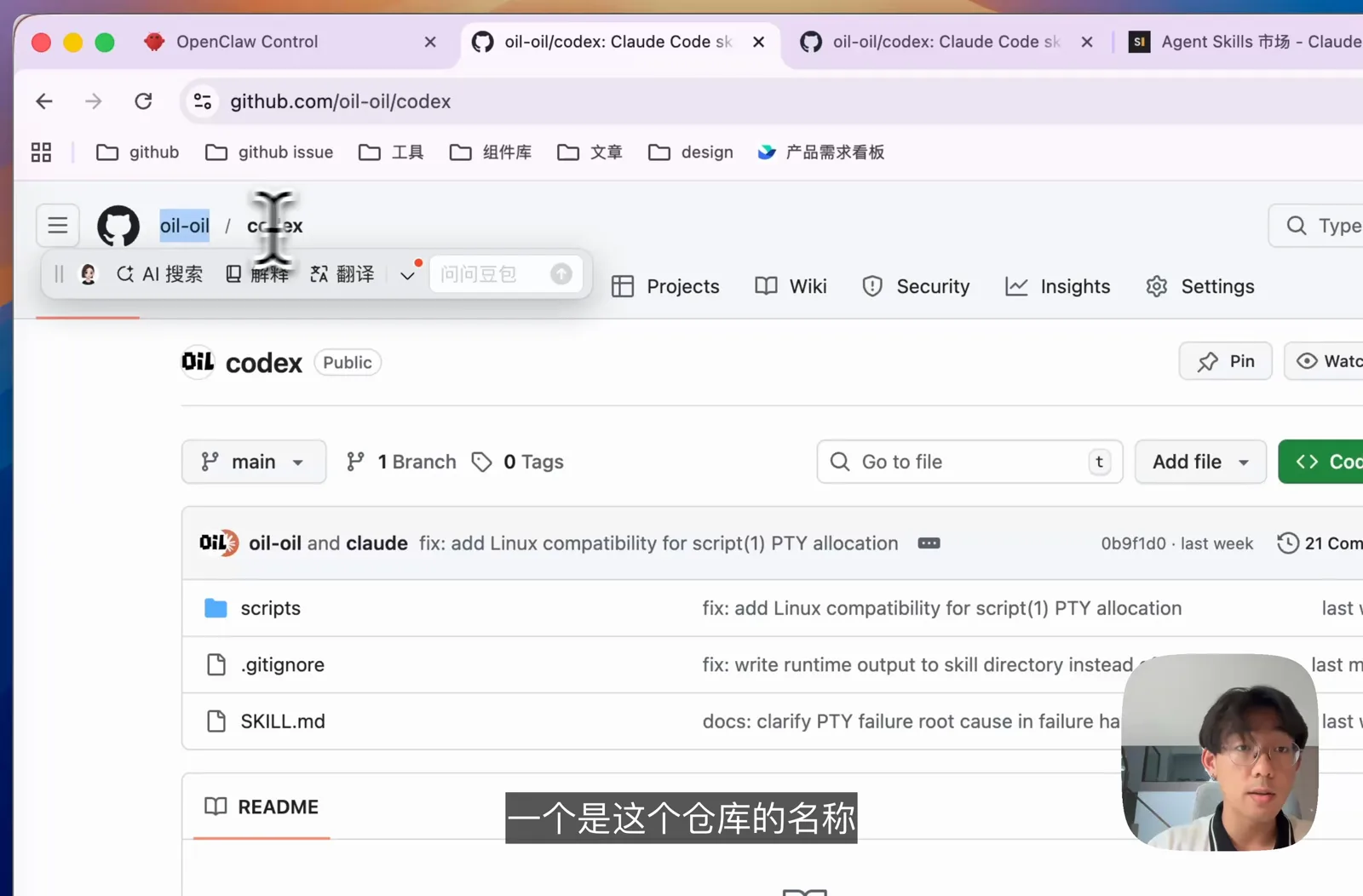Click the Go to file search field
The height and width of the screenshot is (896, 1363).
(x=970, y=462)
